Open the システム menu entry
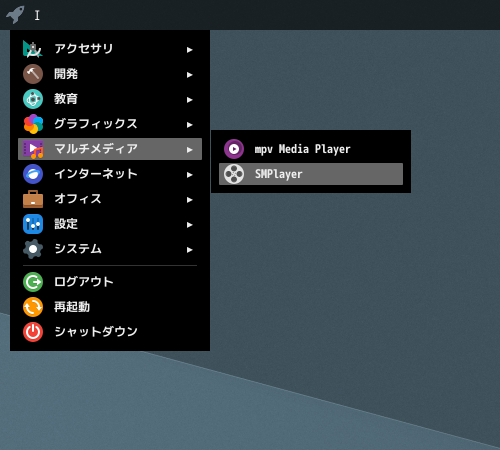The width and height of the screenshot is (500, 450). 110,249
